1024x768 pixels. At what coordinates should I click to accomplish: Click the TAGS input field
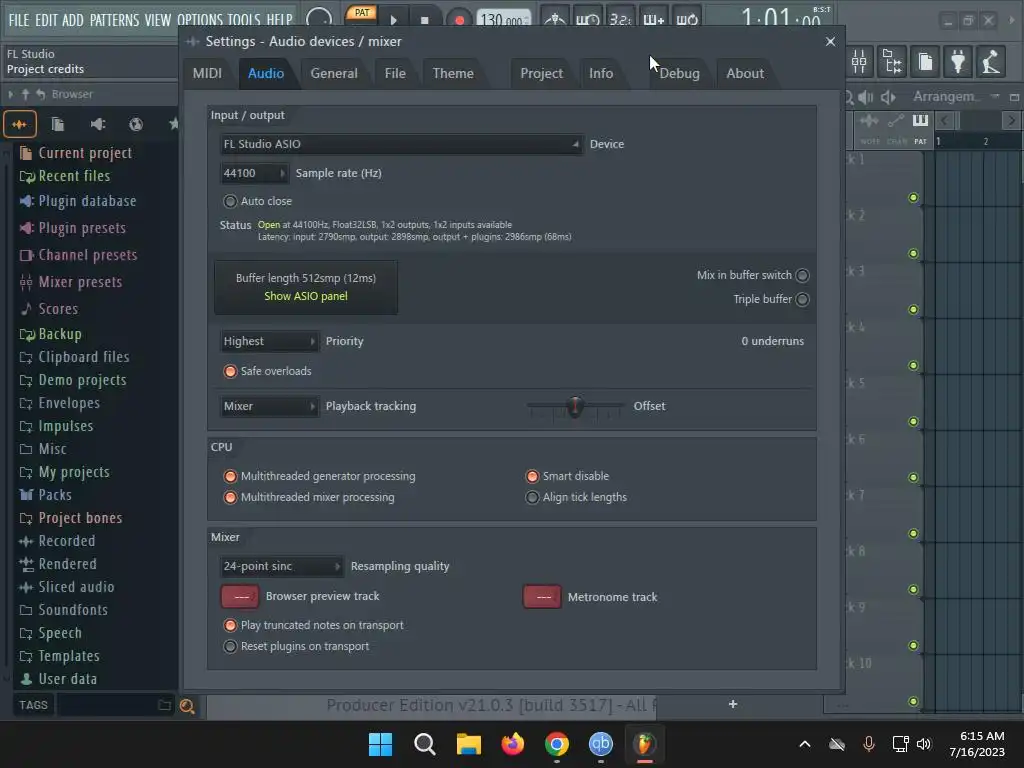108,705
